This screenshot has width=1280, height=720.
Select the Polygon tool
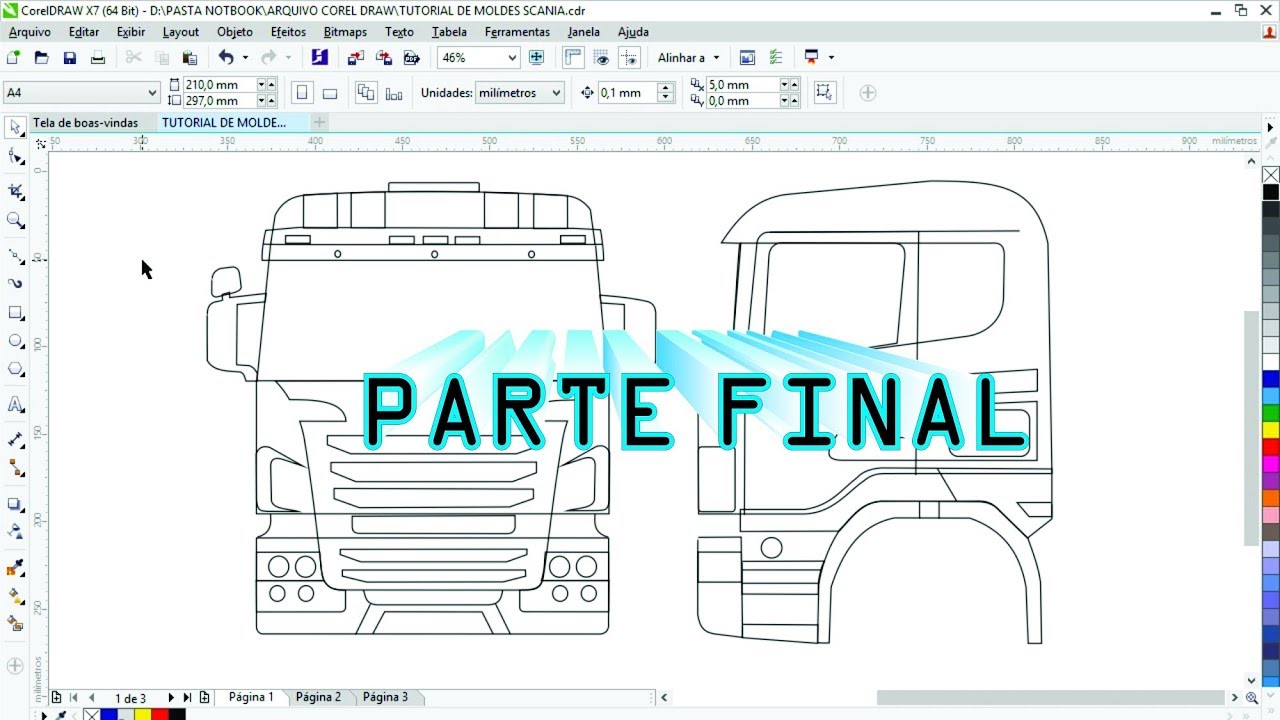coord(15,369)
